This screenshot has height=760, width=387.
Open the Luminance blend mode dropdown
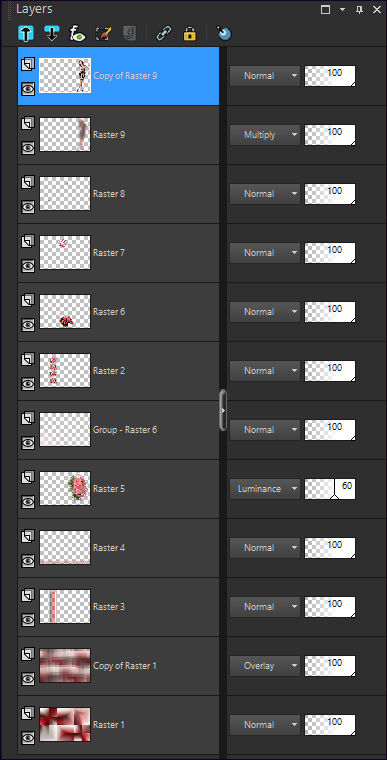click(265, 489)
